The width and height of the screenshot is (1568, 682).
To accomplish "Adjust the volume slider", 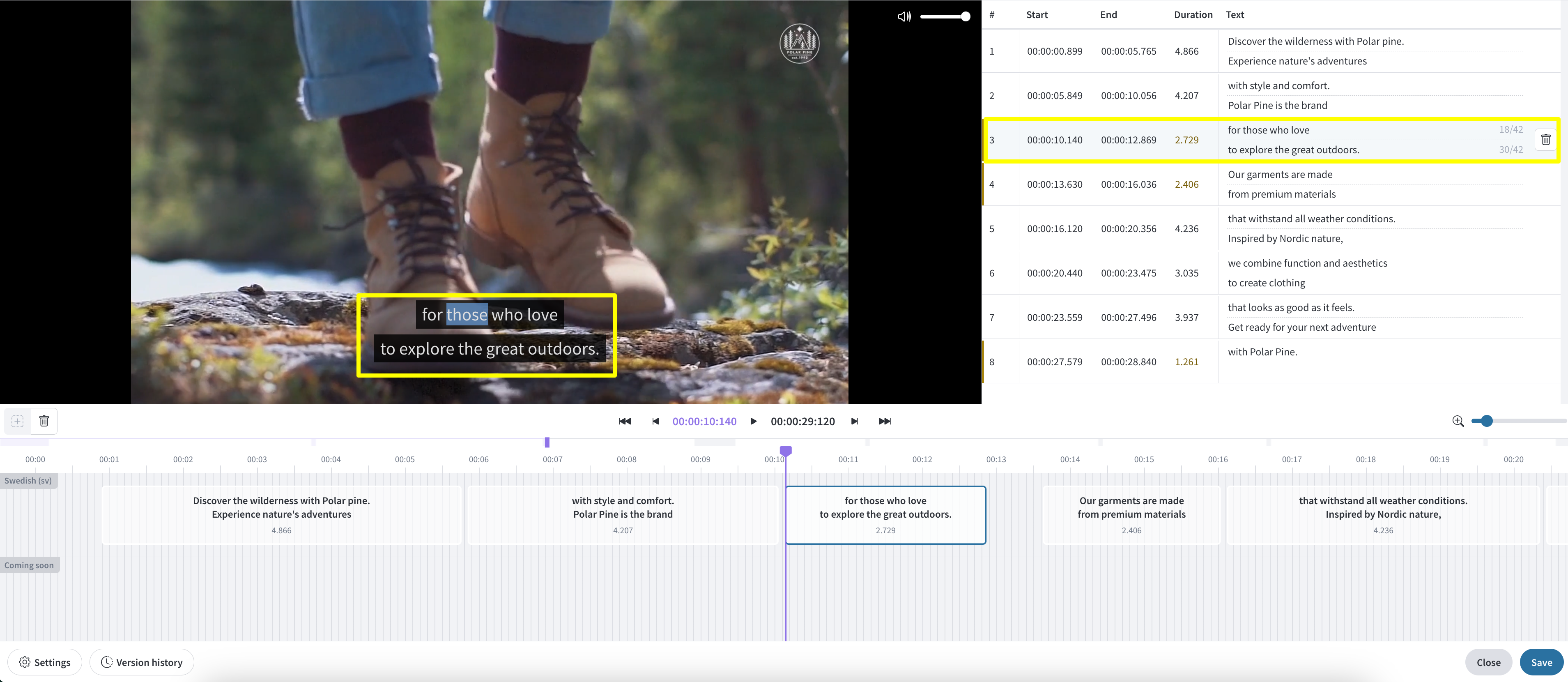I will tap(945, 16).
